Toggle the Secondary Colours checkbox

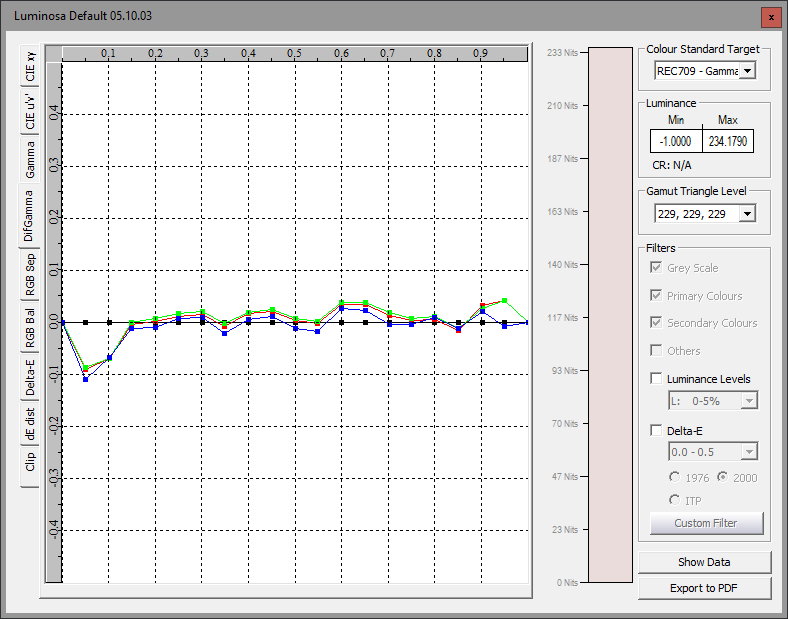656,322
